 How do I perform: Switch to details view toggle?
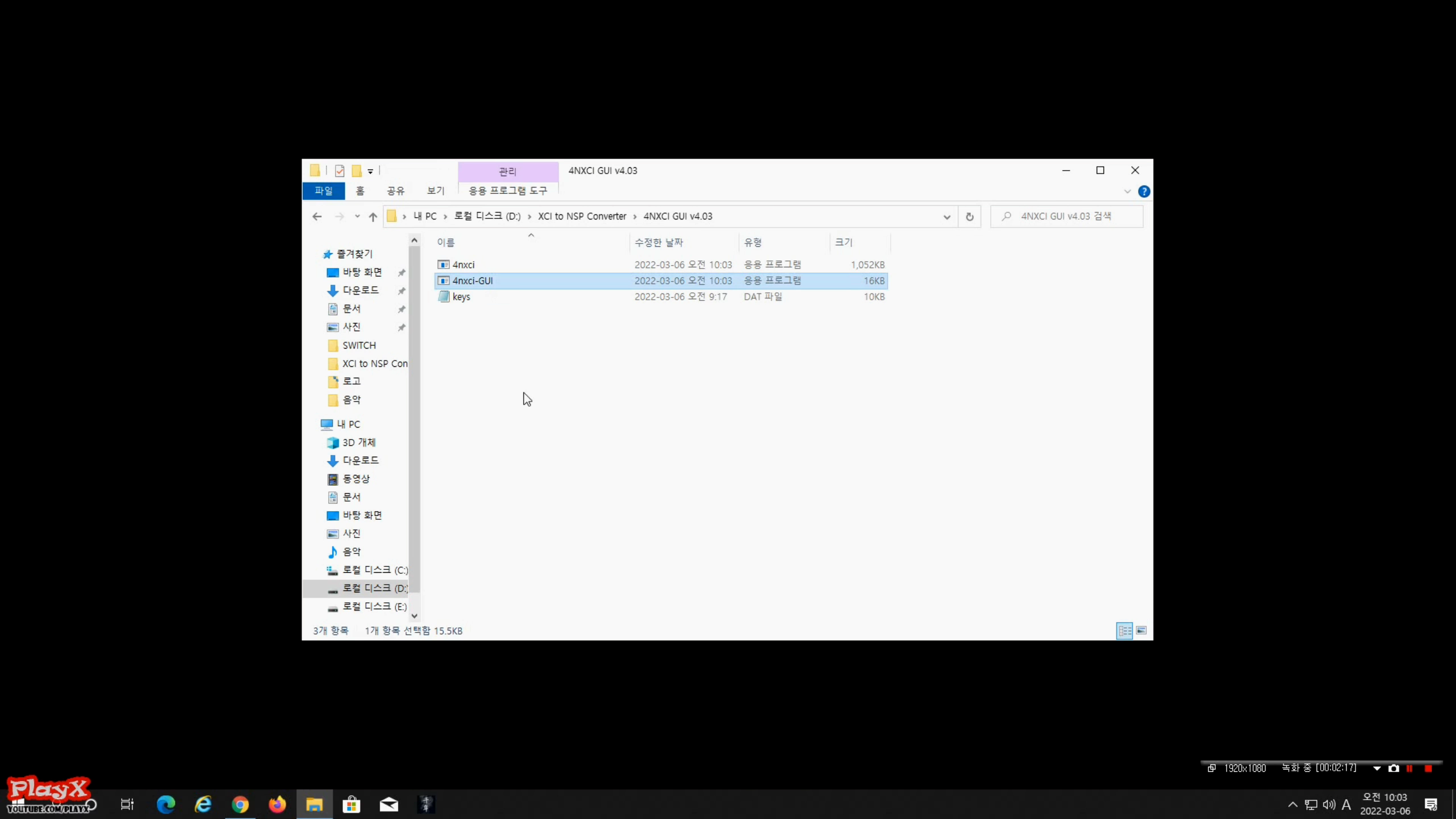[1124, 630]
